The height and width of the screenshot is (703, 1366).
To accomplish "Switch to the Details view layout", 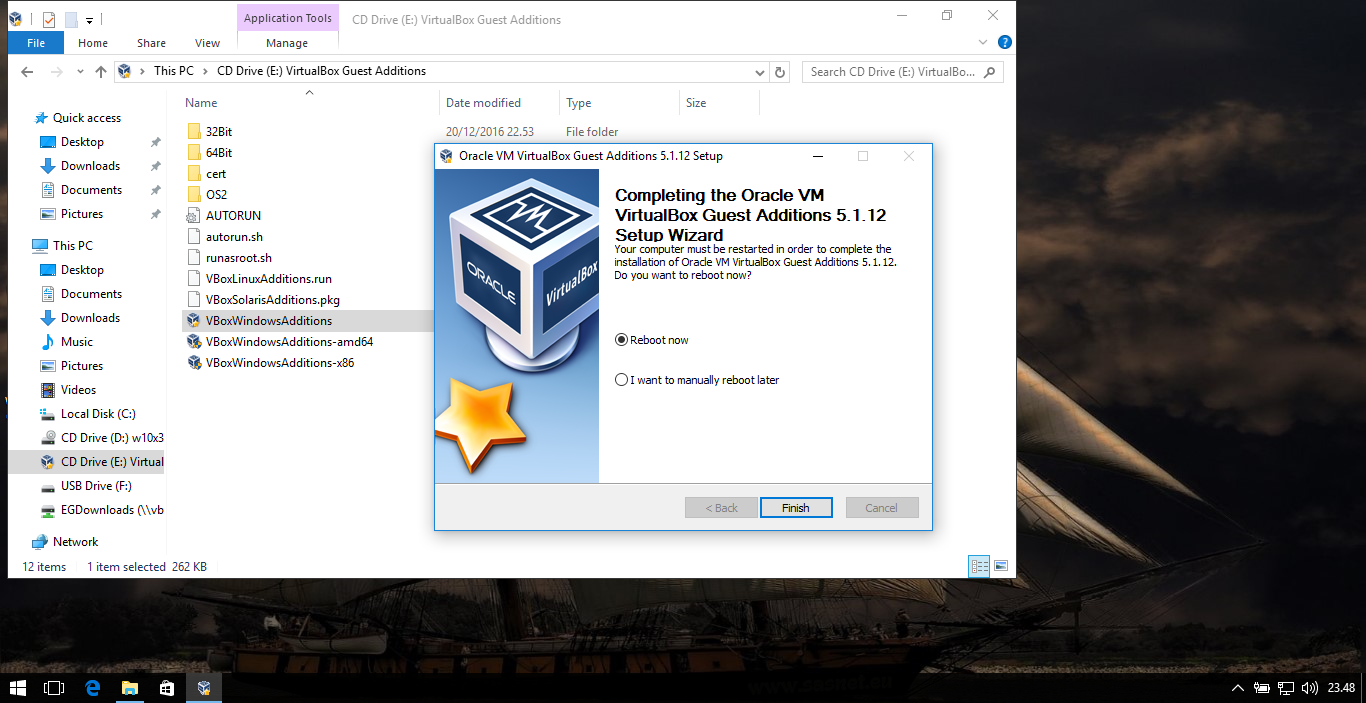I will point(979,566).
